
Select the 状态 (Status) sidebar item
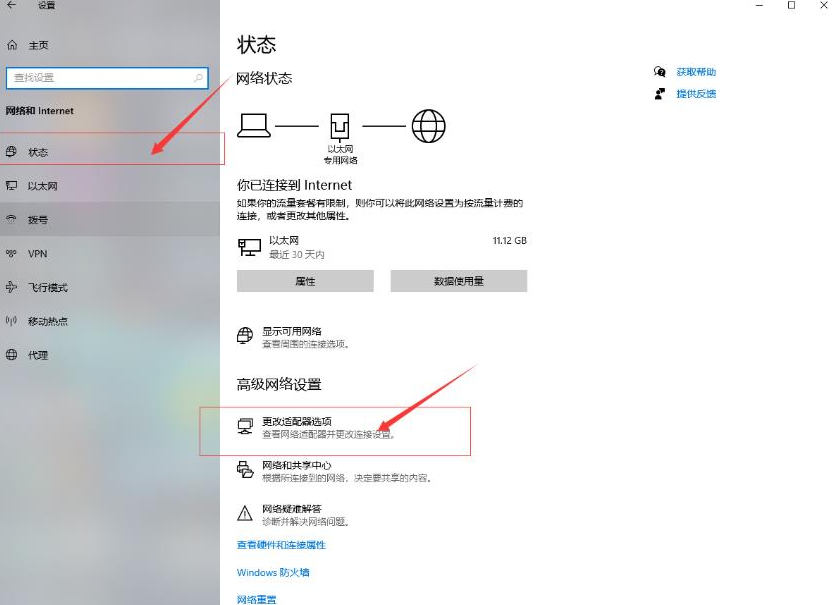[38, 152]
